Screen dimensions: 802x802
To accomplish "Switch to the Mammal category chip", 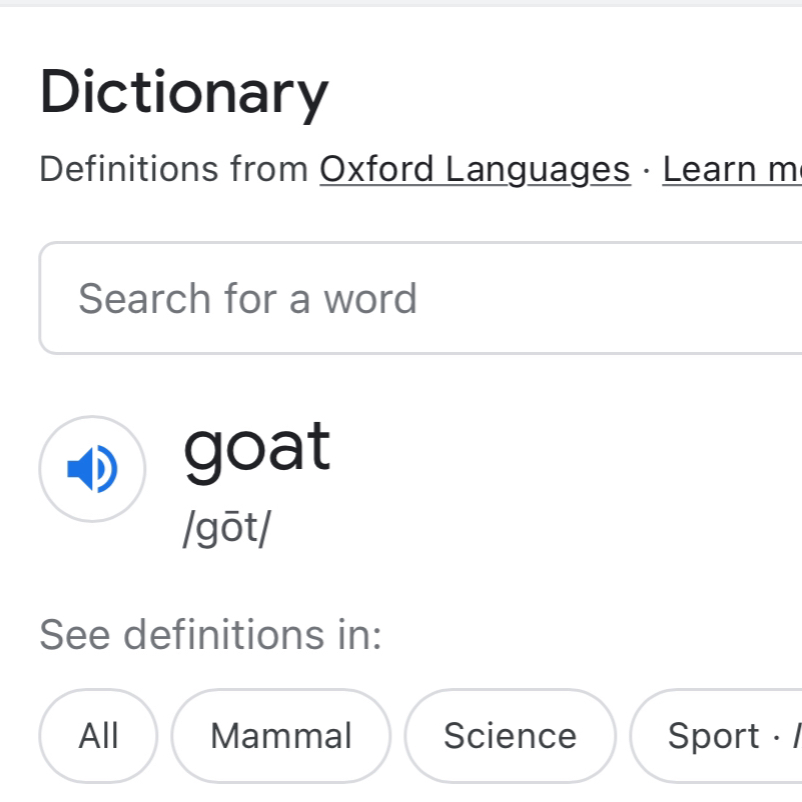I will 281,736.
